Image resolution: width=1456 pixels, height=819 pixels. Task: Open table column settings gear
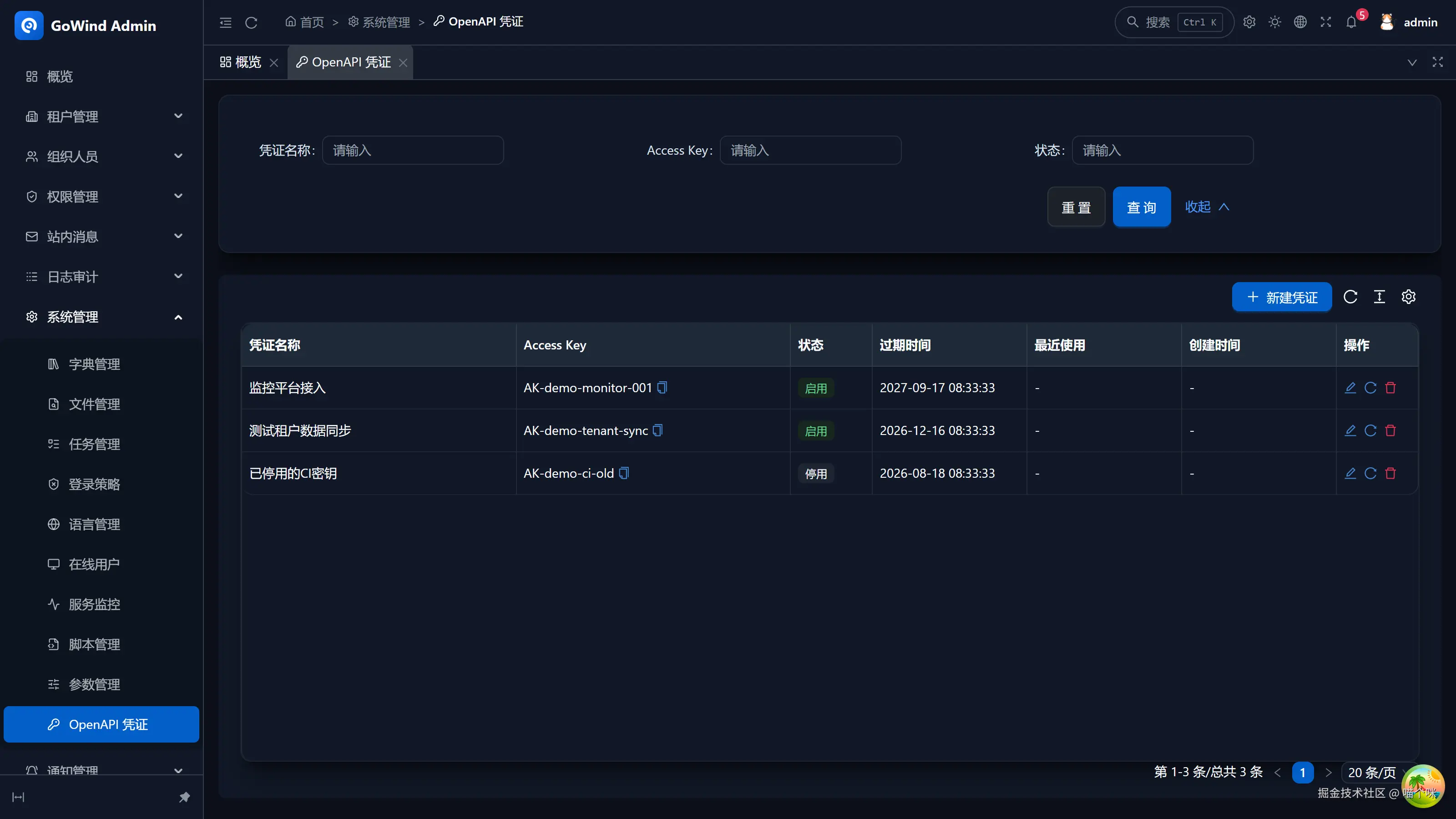[x=1409, y=297]
